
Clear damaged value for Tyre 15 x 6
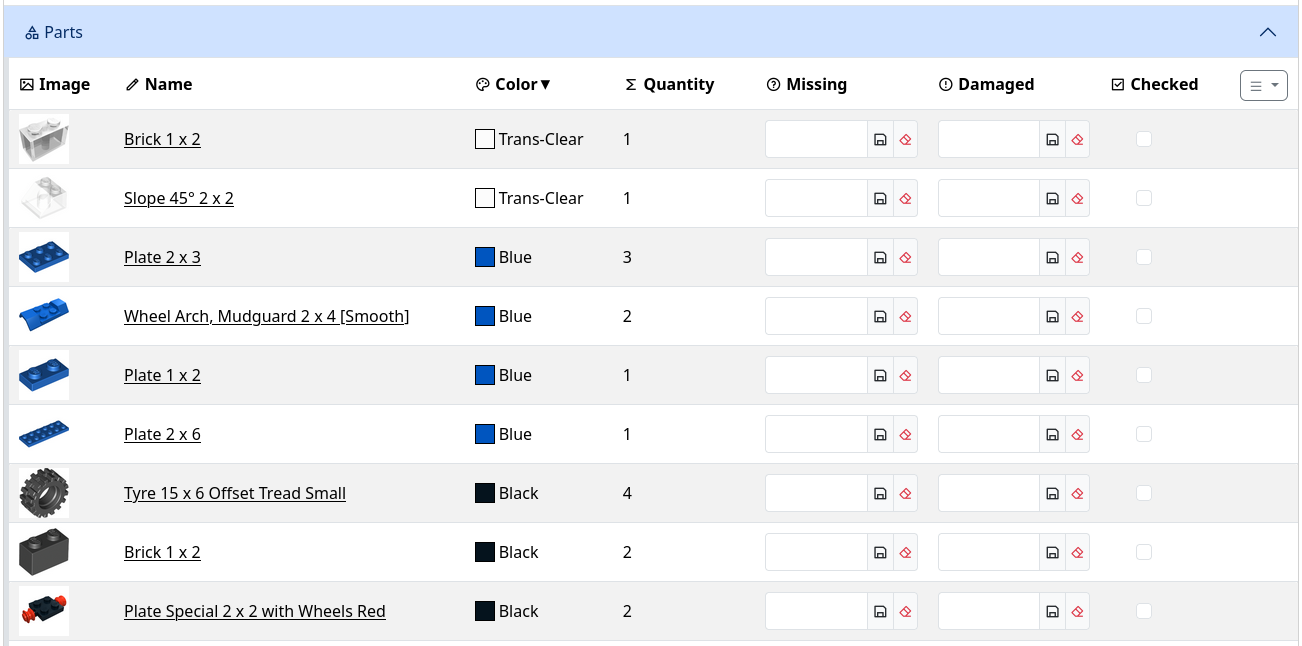tap(1077, 494)
